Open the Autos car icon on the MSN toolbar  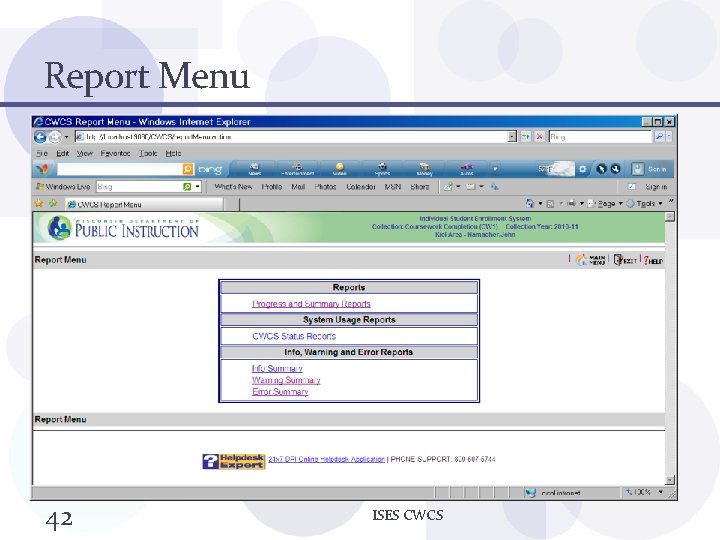tap(467, 169)
